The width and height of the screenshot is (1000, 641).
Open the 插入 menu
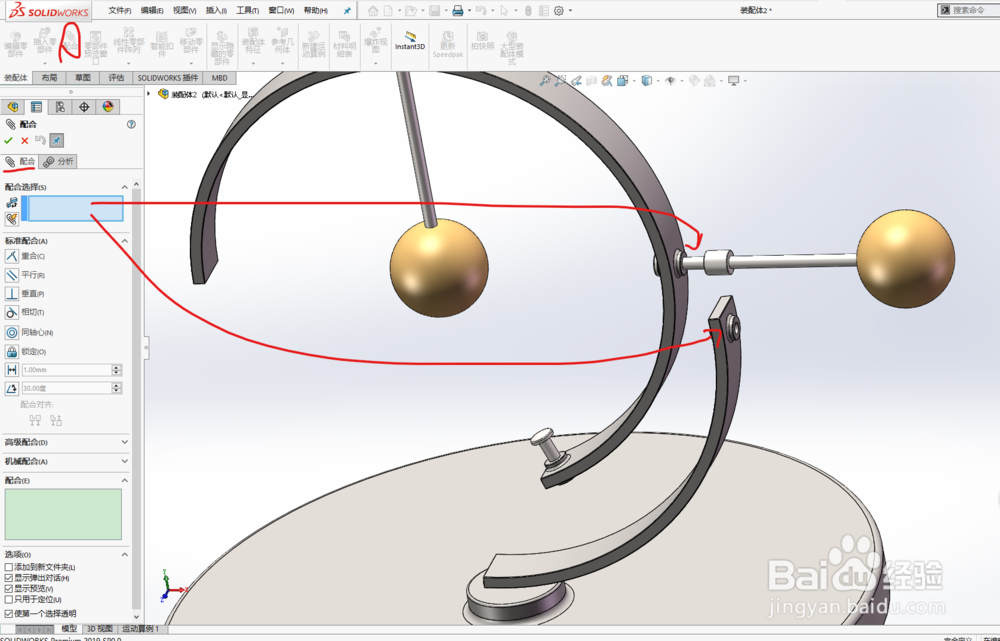[216, 11]
